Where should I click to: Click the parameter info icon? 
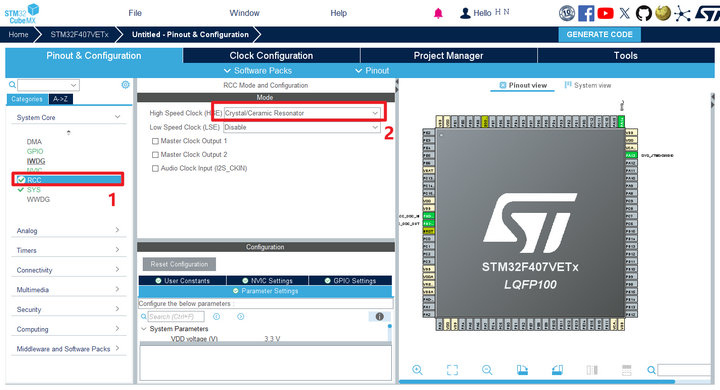click(x=379, y=317)
